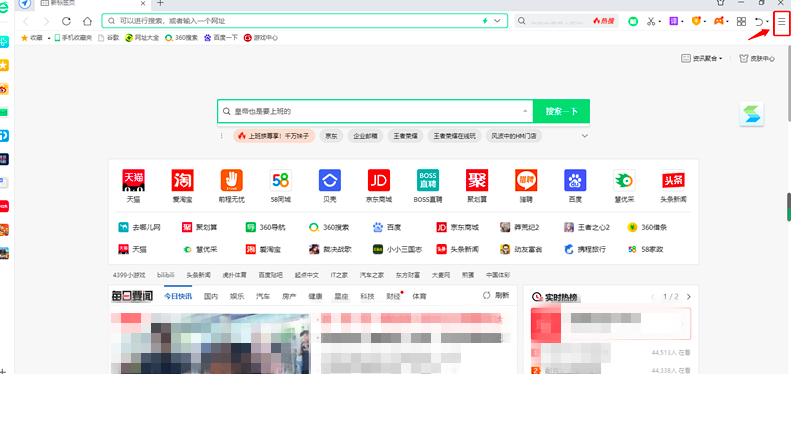Open the 58同城 tile icon
Viewport: 801px width, 445px height.
(x=280, y=180)
